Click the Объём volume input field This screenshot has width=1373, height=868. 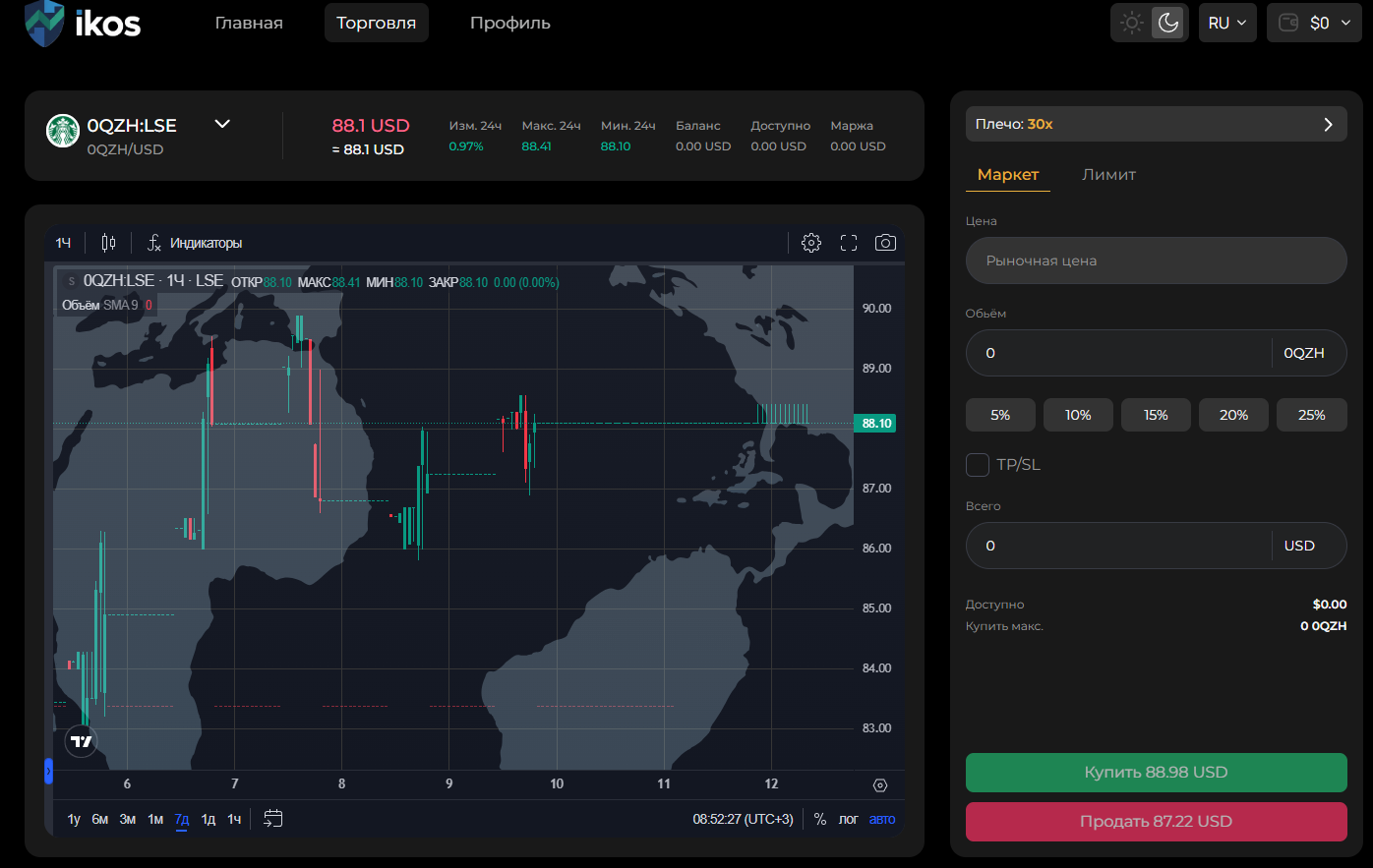pyautogui.click(x=1118, y=353)
